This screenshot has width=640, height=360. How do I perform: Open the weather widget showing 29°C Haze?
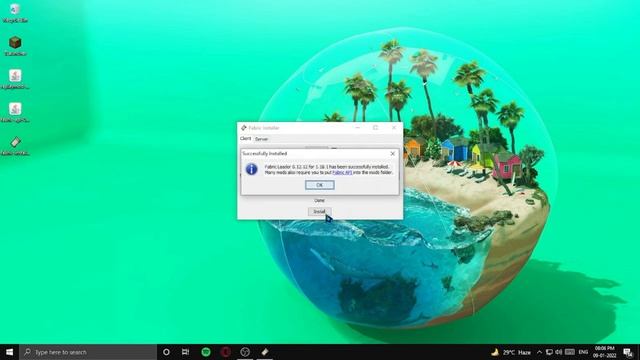point(511,352)
